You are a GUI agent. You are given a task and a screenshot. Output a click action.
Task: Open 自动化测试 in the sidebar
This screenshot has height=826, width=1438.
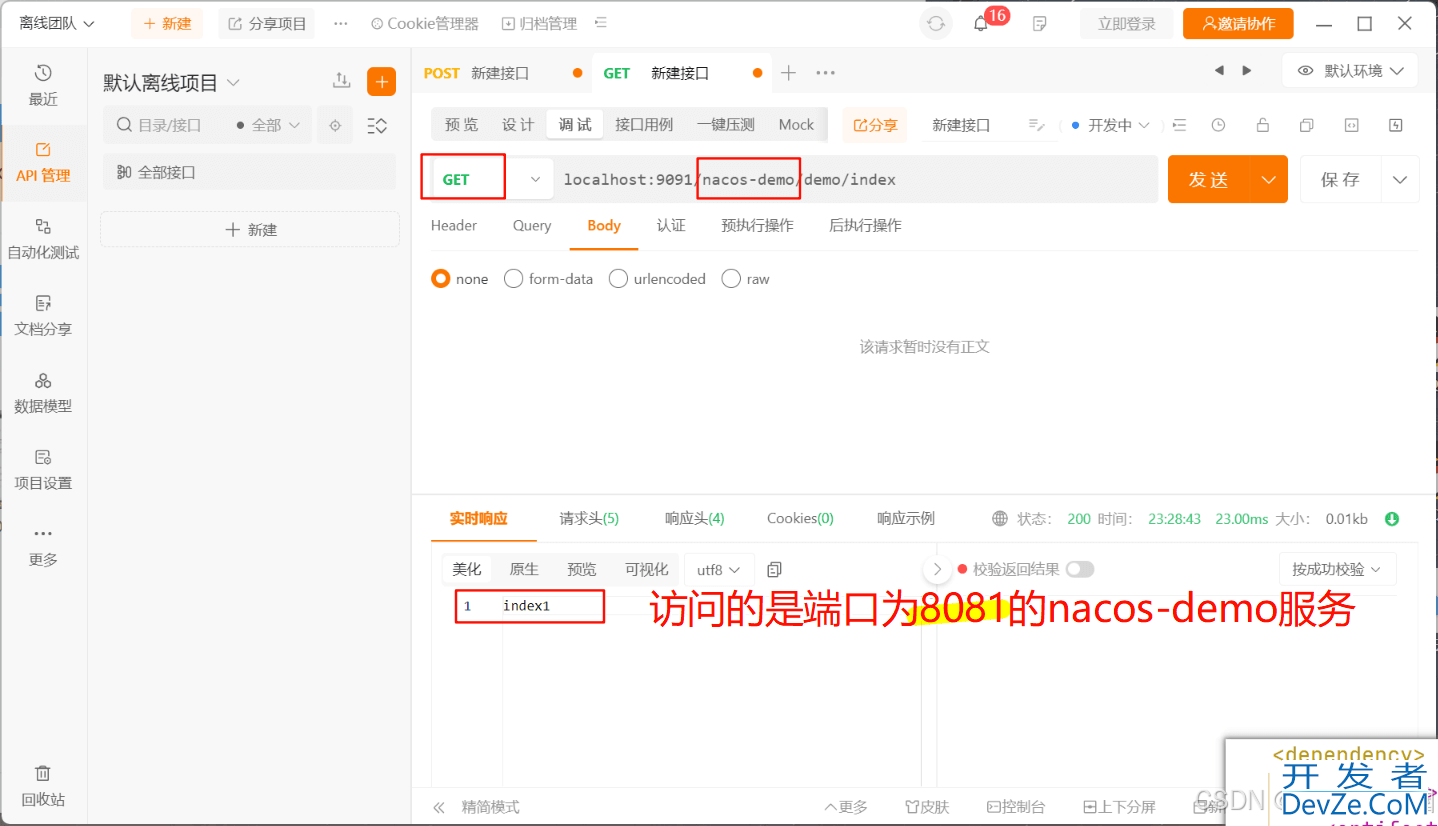[x=43, y=239]
